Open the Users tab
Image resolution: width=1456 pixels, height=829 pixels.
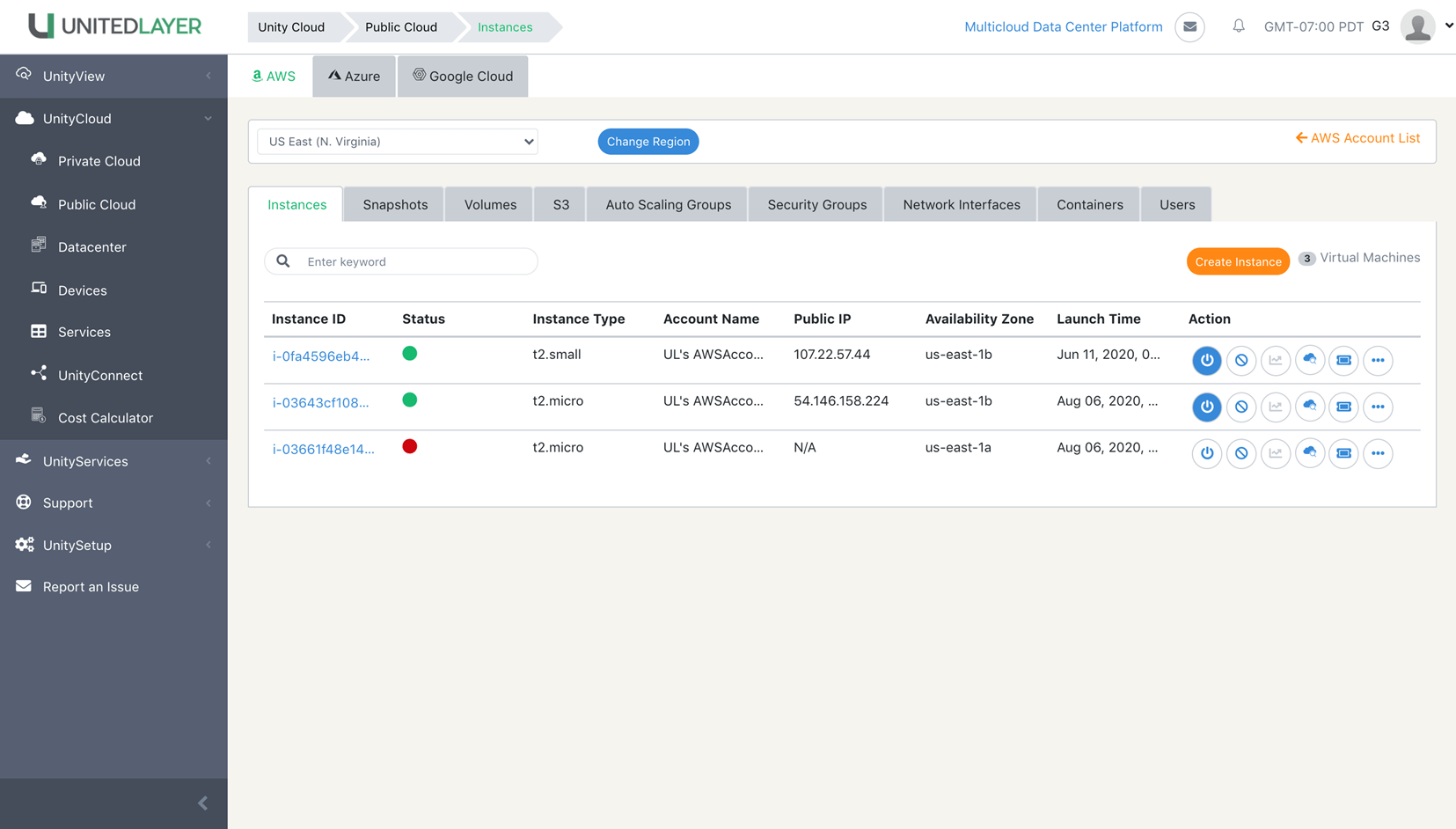click(x=1176, y=204)
